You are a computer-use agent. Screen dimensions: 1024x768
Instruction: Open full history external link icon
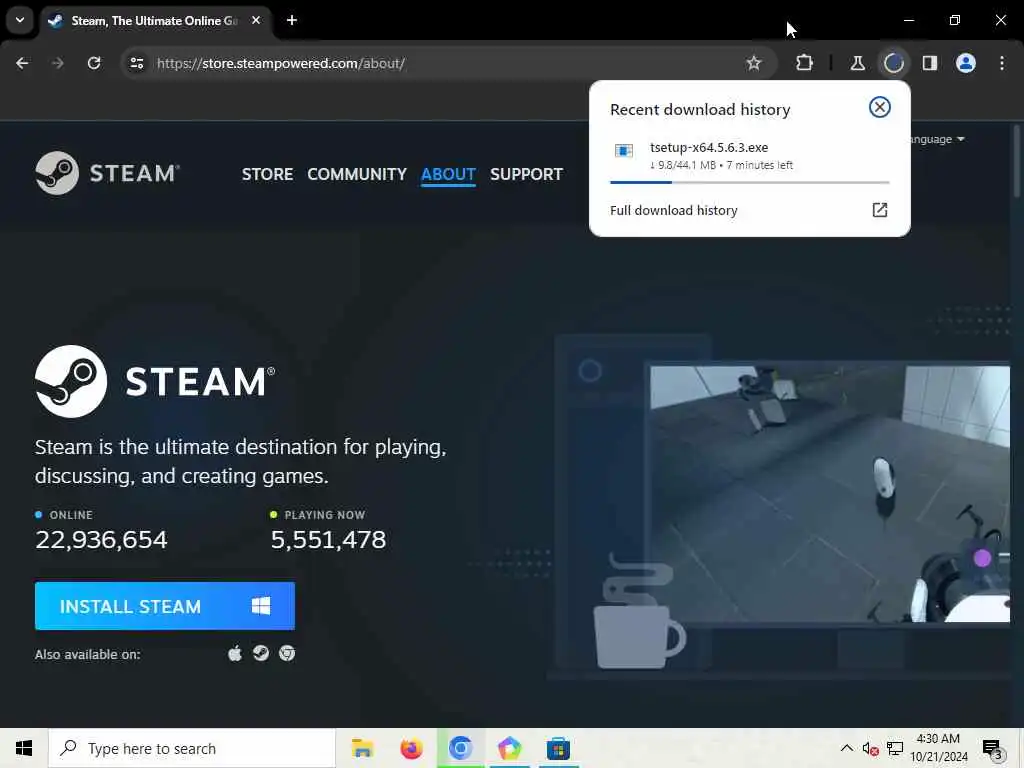point(880,210)
